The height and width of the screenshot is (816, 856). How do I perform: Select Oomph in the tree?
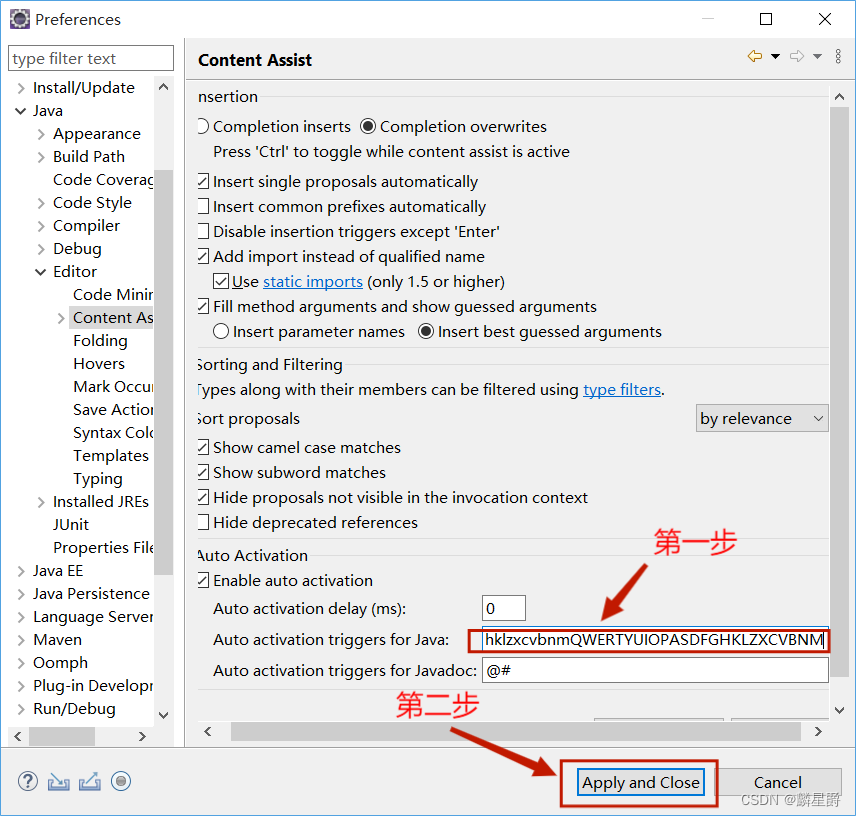pos(60,663)
